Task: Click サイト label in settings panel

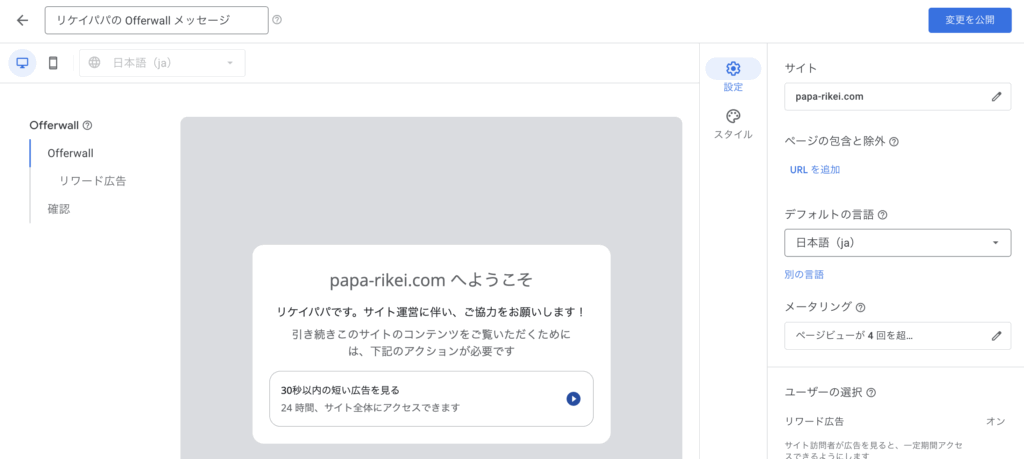Action: pos(800,68)
